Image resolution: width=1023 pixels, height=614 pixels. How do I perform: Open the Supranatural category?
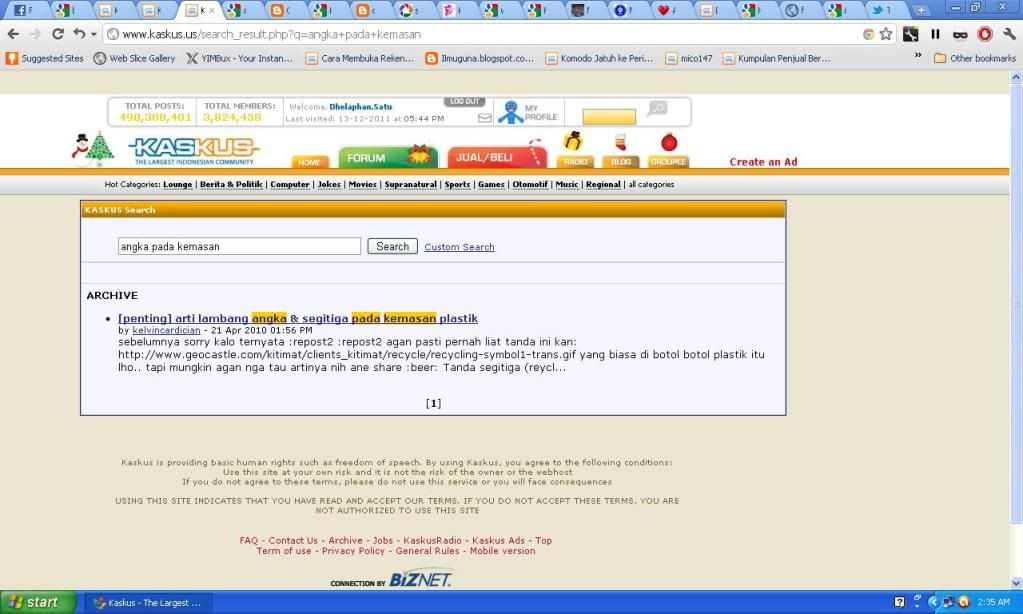[x=410, y=185]
